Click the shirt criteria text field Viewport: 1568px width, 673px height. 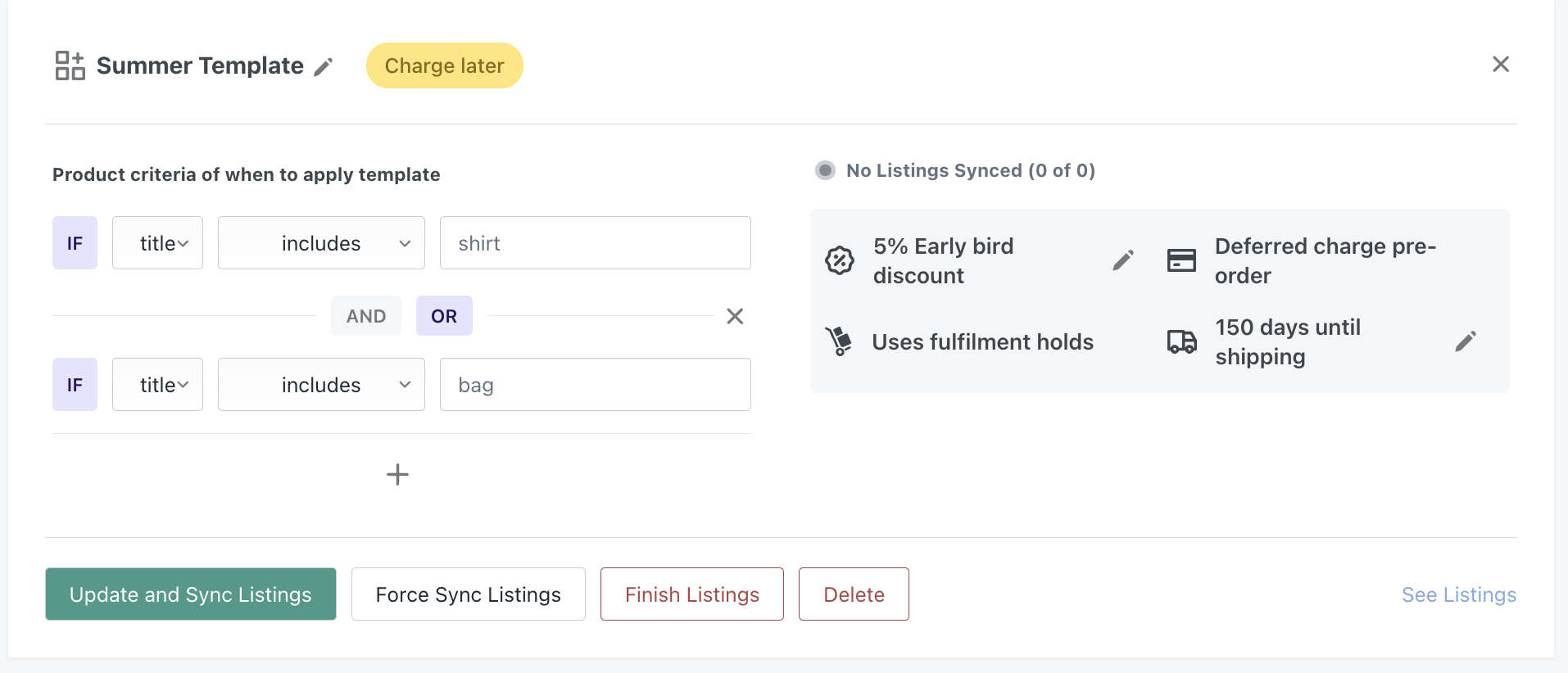[x=595, y=243]
